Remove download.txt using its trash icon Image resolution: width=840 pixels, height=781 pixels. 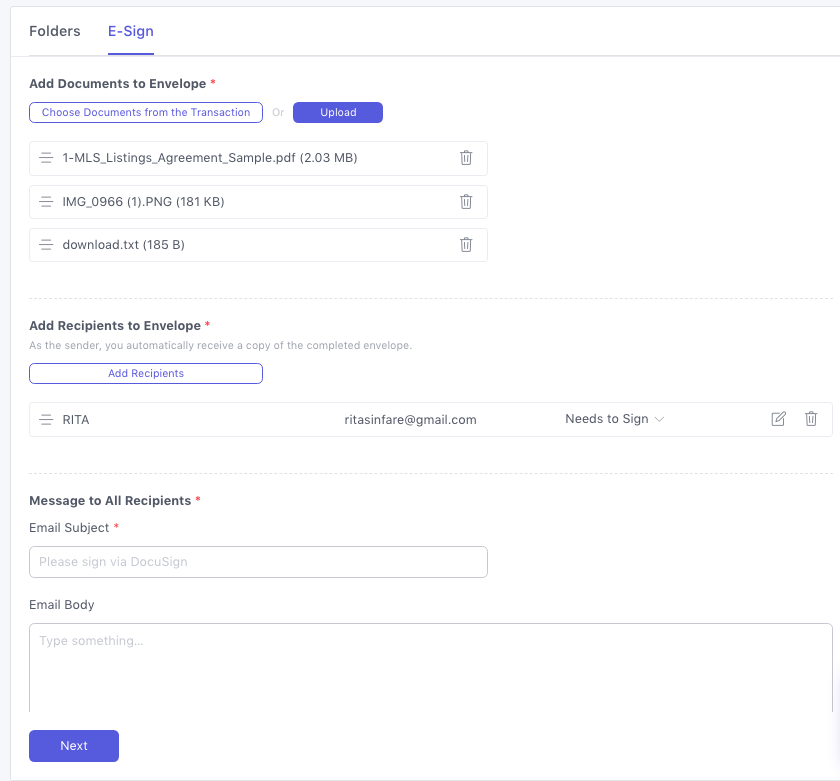[x=466, y=245]
